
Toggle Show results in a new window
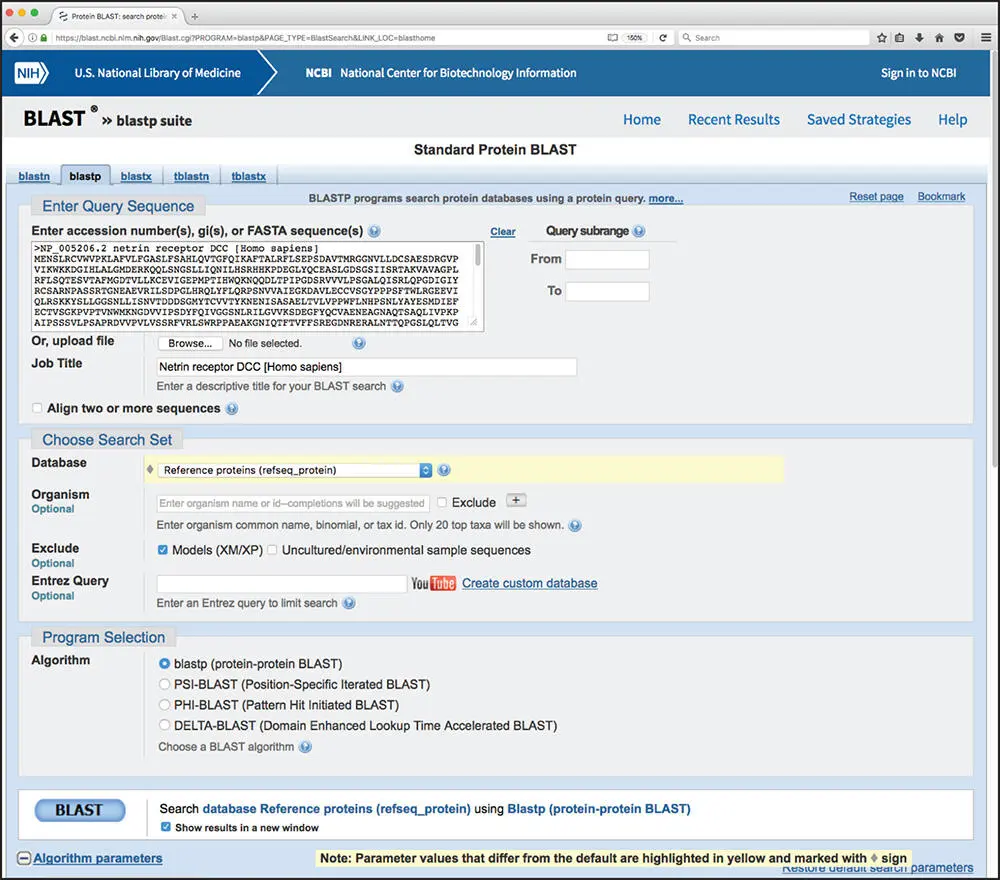tap(166, 827)
